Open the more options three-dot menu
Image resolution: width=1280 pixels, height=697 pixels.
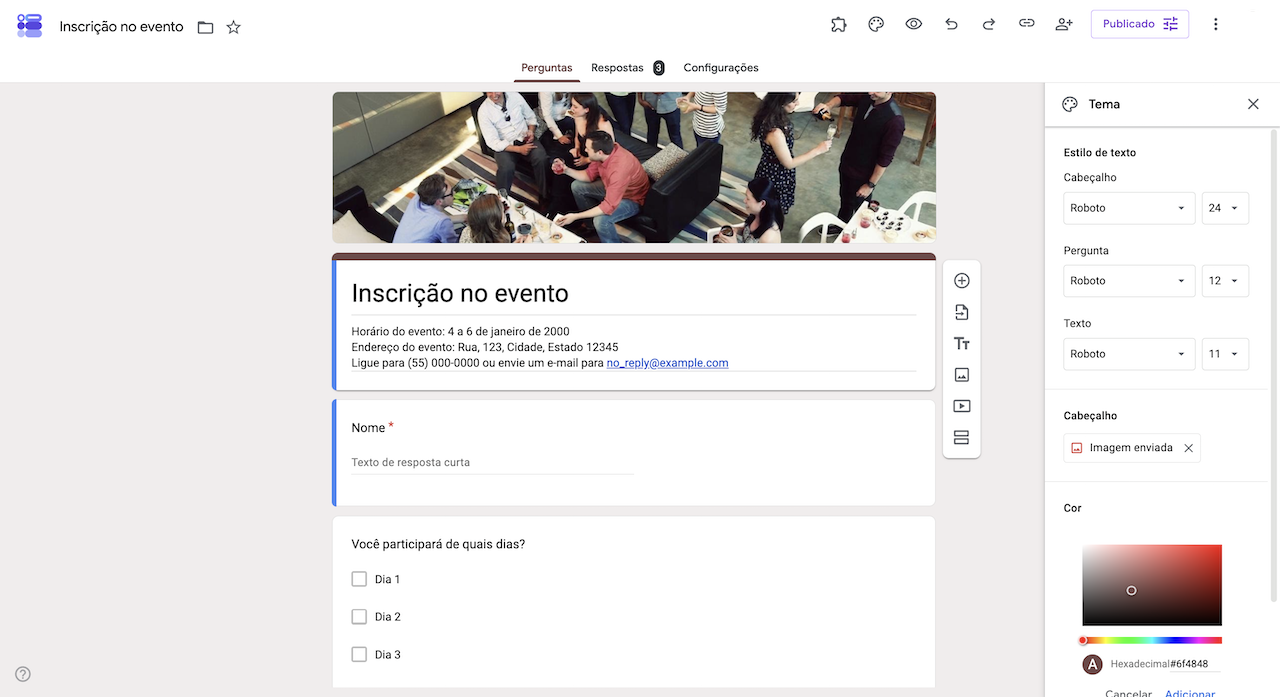coord(1216,24)
